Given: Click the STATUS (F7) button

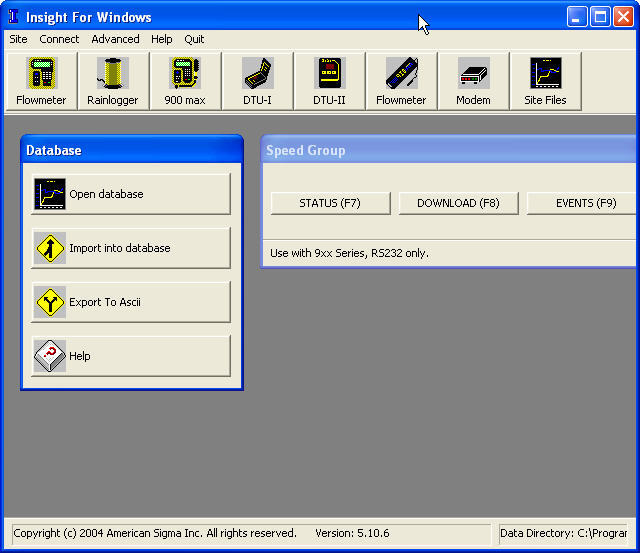Looking at the screenshot, I should point(330,203).
